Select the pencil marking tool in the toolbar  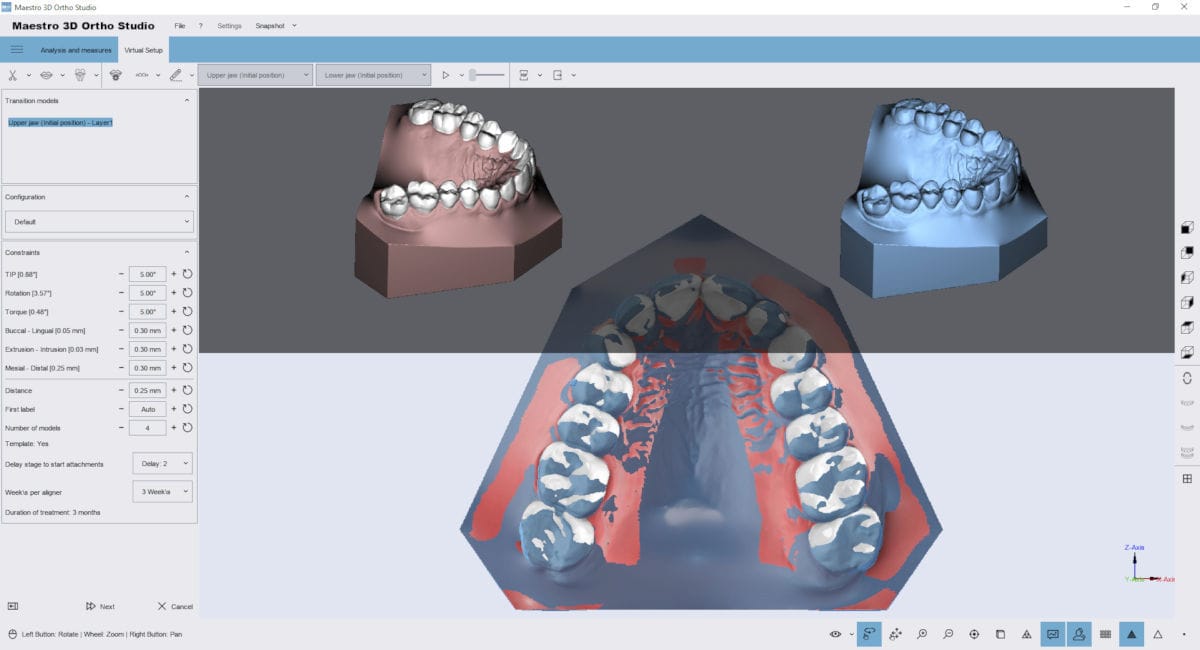click(x=174, y=75)
